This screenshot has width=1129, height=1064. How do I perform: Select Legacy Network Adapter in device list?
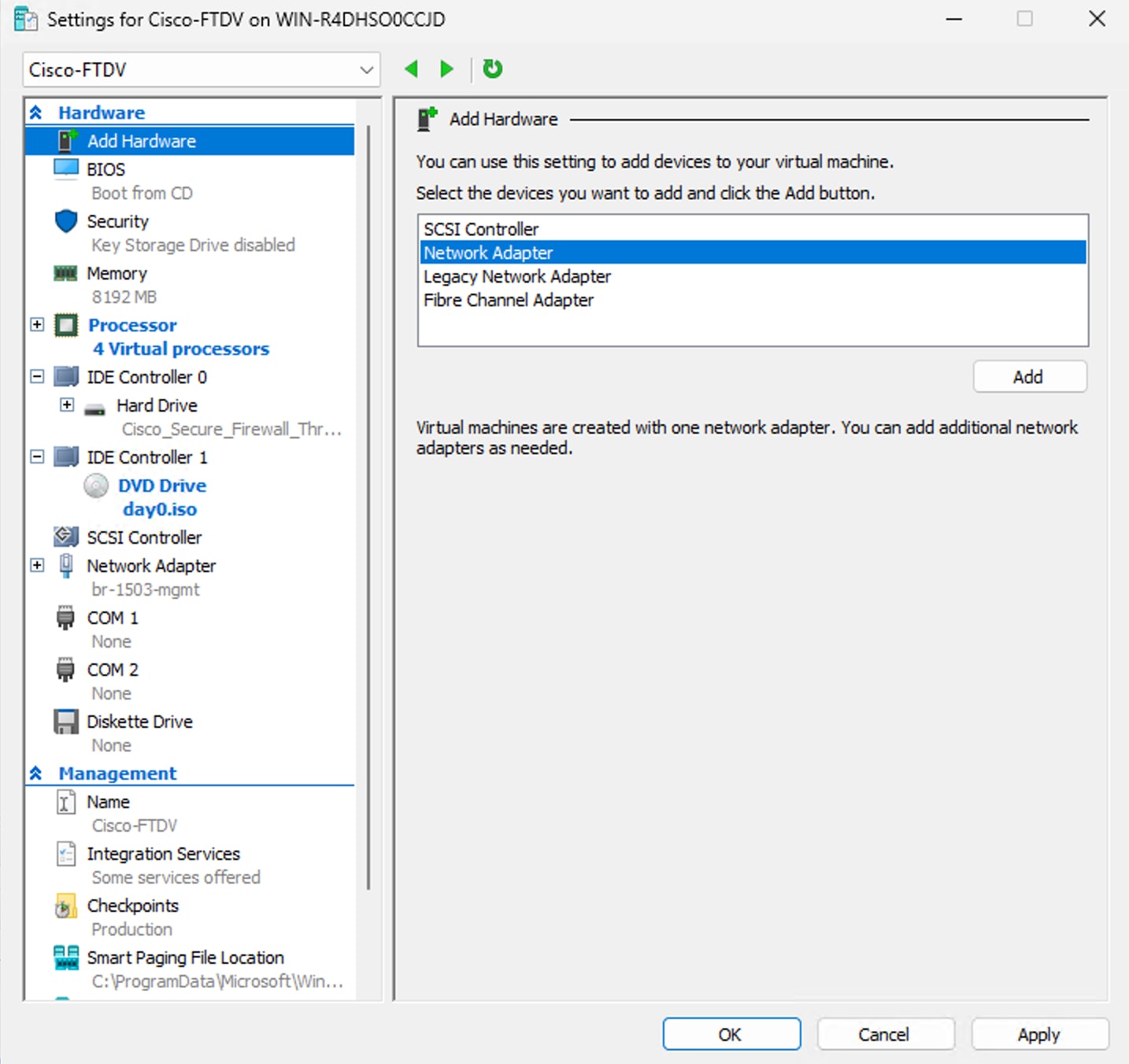[x=516, y=276]
